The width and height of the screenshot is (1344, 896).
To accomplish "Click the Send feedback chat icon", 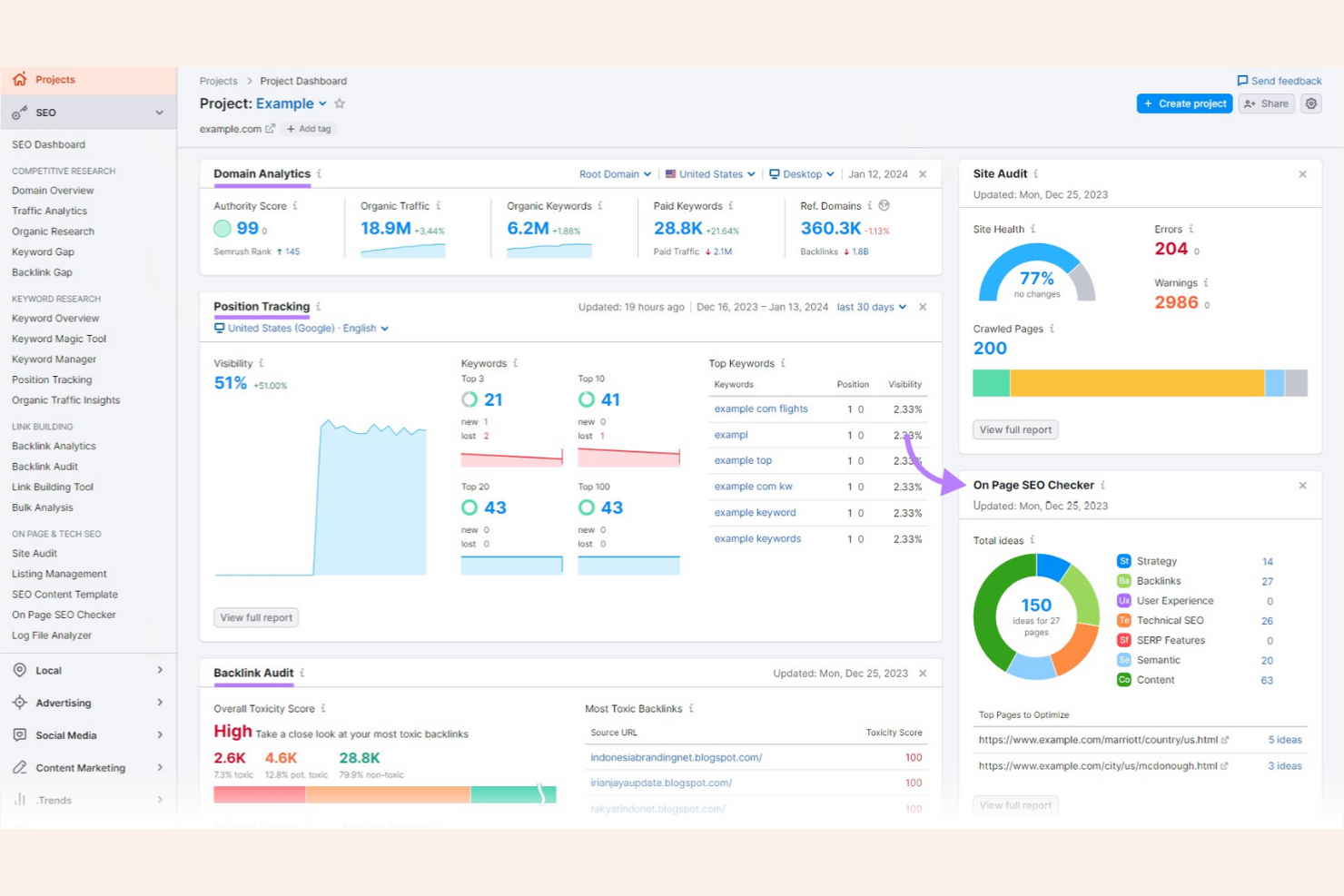I will point(1242,81).
